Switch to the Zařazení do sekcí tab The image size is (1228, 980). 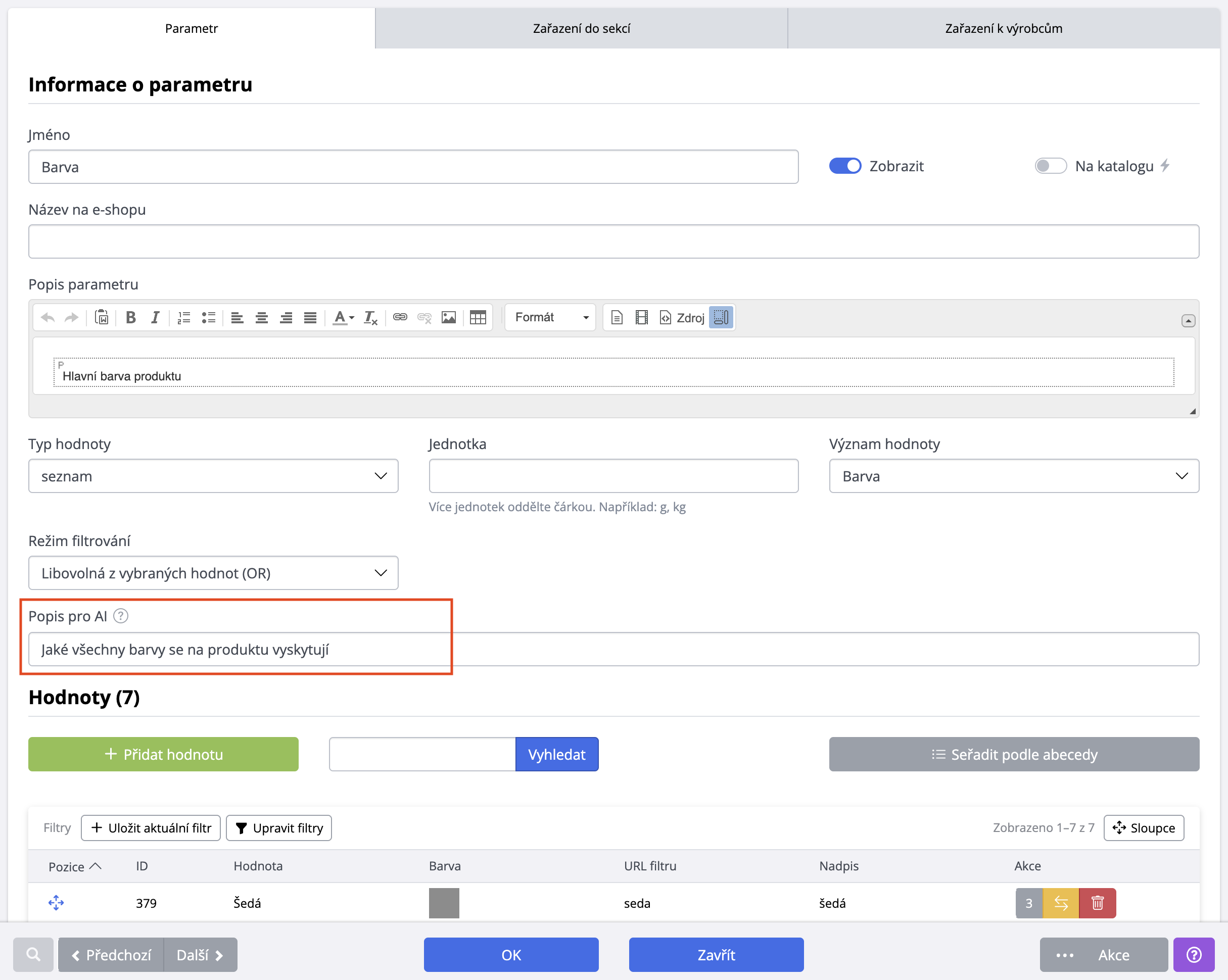pyautogui.click(x=581, y=28)
